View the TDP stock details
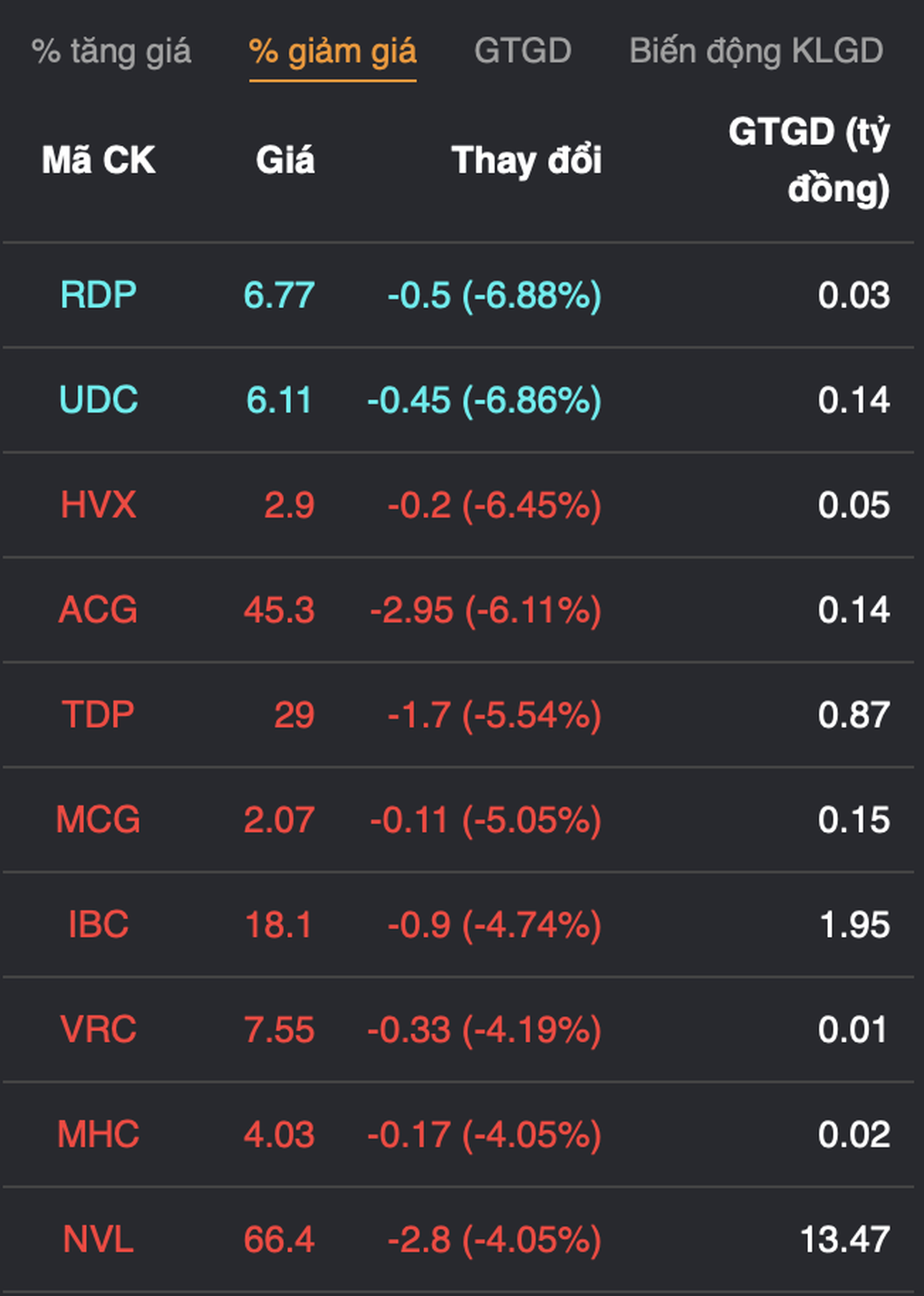Viewport: 924px width, 1296px height. (98, 715)
